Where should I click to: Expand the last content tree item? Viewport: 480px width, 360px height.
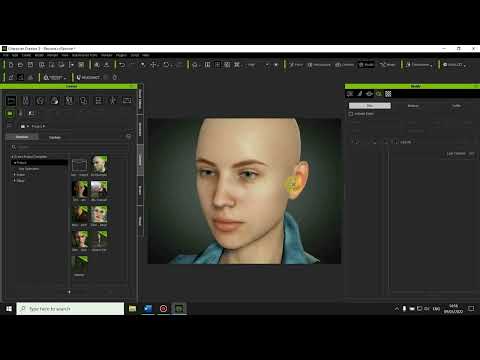coord(15,181)
